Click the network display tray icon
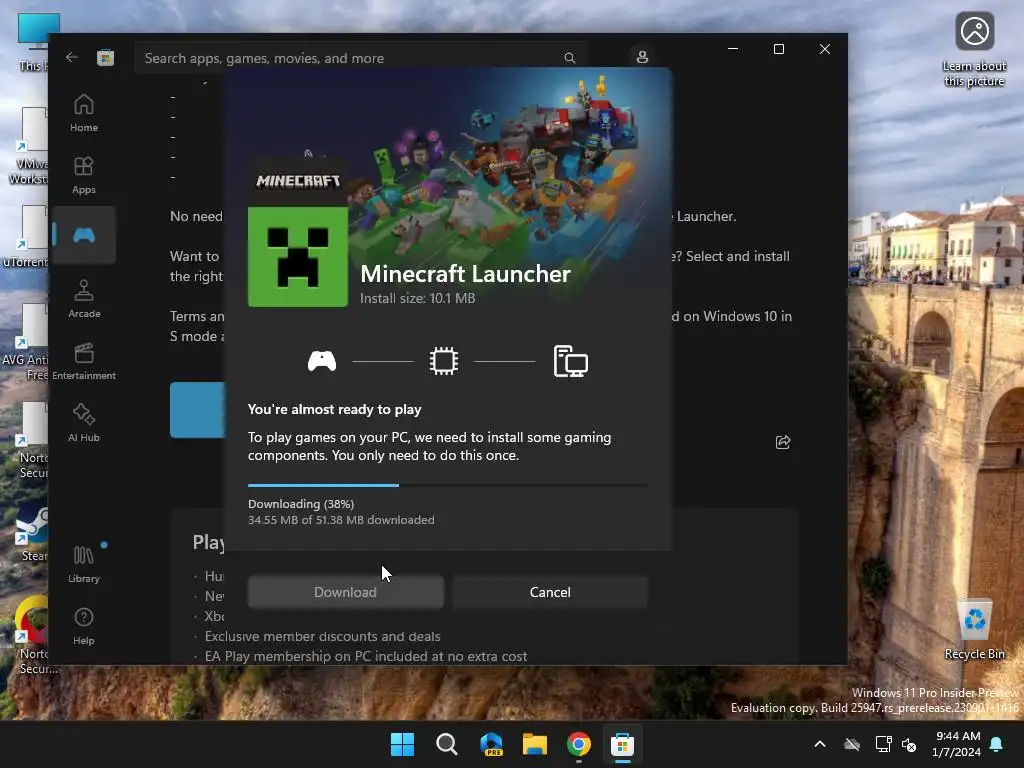 (x=883, y=744)
